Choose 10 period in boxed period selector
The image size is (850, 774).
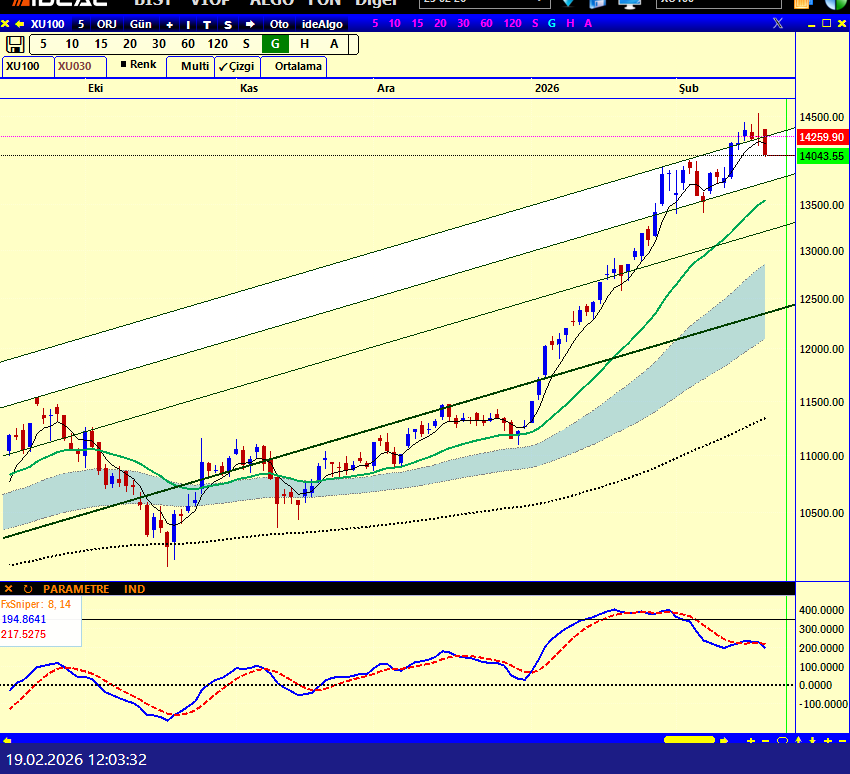72,44
